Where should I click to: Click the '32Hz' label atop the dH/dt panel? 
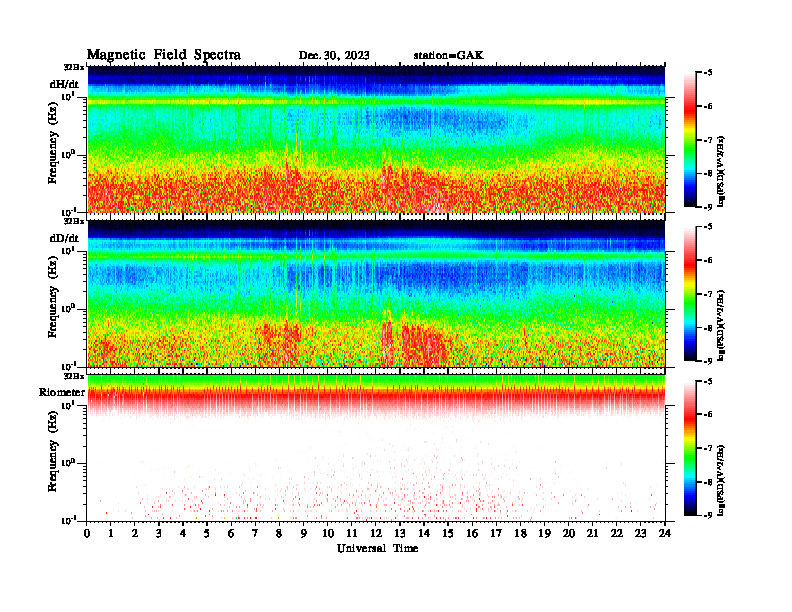[74, 67]
